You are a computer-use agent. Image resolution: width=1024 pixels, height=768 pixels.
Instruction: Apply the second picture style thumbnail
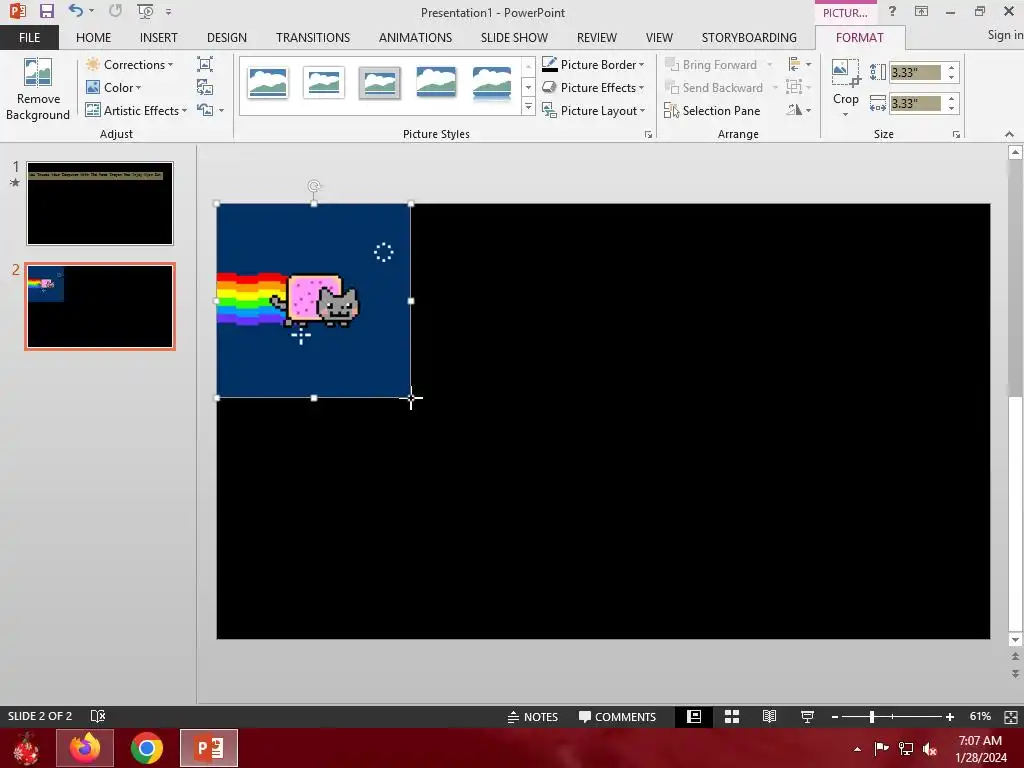point(323,83)
